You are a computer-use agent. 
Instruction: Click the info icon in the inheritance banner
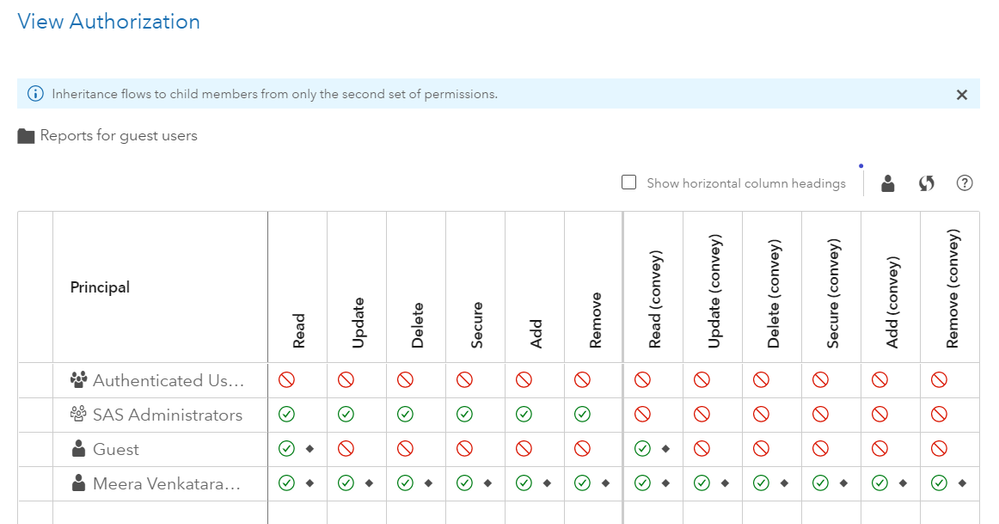point(36,94)
